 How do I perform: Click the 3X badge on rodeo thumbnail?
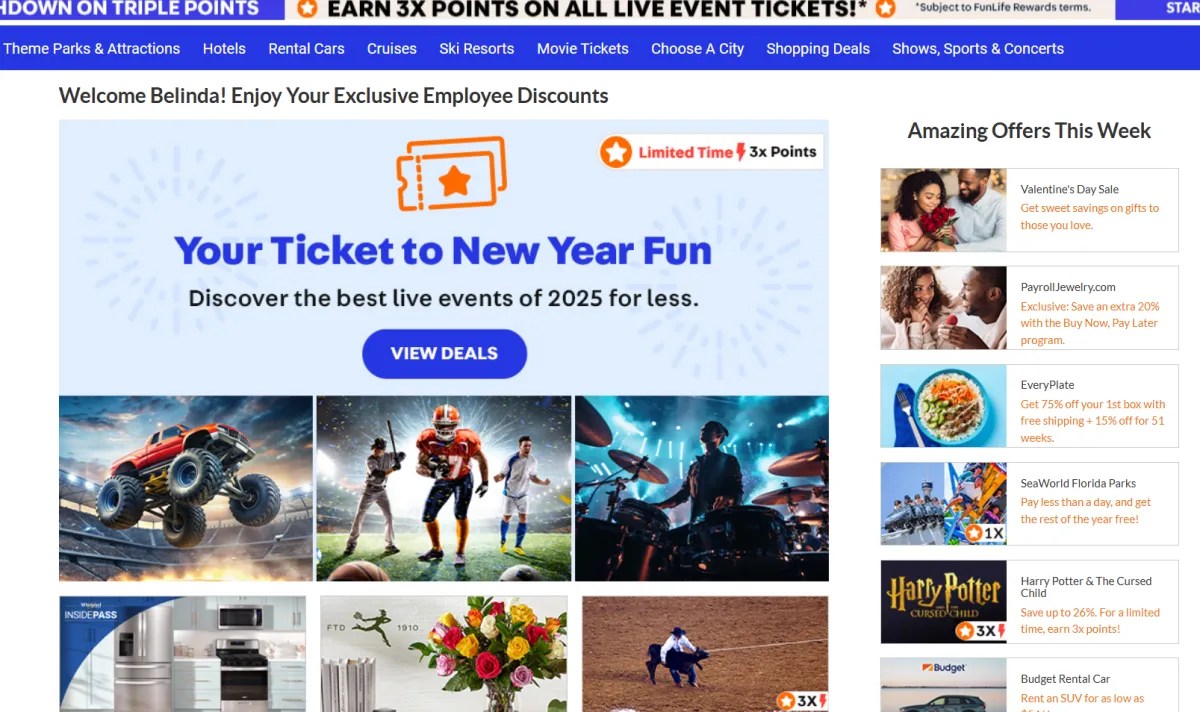[802, 701]
